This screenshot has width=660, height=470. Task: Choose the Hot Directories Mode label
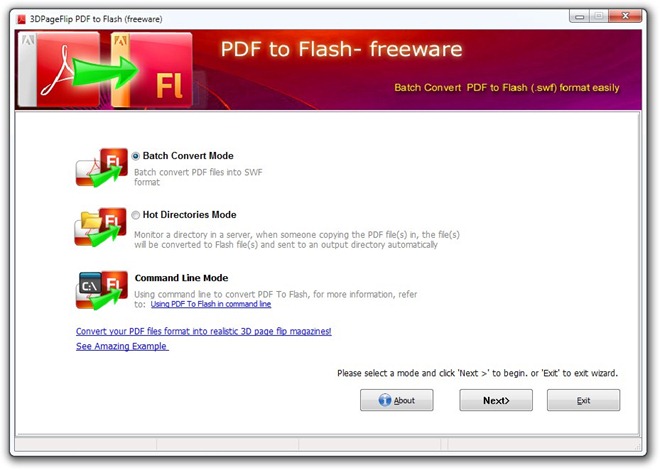[x=189, y=215]
